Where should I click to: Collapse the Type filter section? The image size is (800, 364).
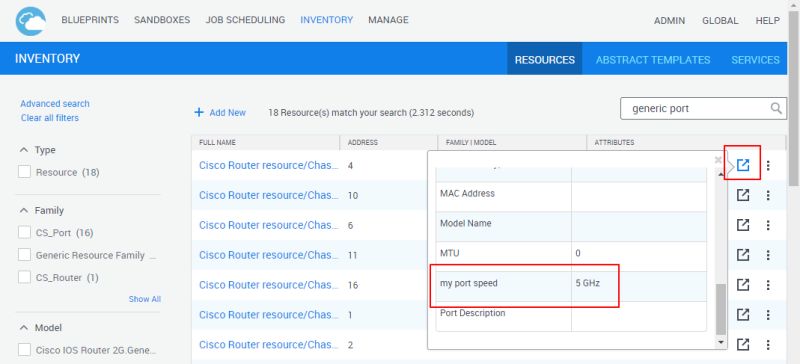24,150
